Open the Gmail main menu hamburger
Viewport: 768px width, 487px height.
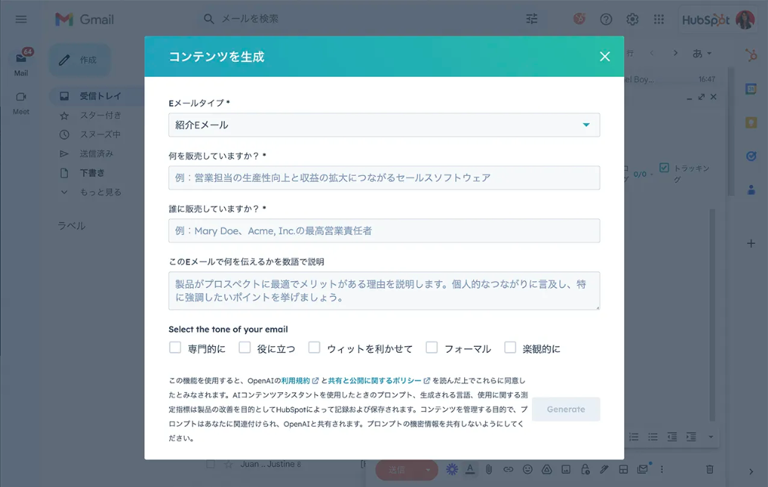(21, 19)
